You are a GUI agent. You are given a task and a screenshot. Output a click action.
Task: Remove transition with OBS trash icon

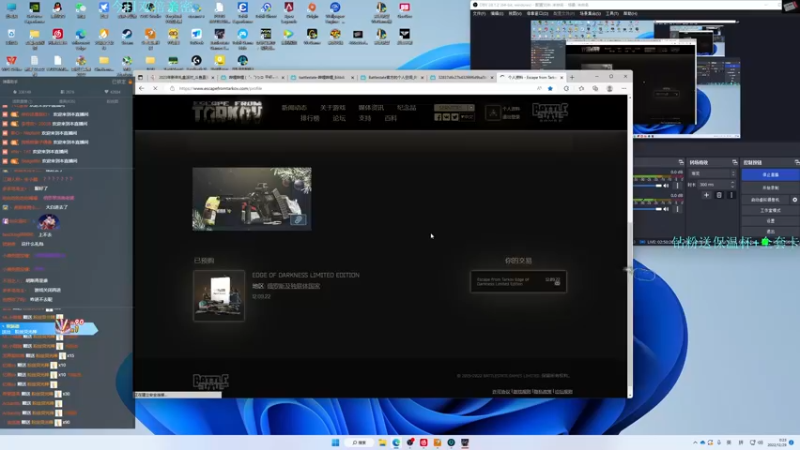click(x=719, y=195)
